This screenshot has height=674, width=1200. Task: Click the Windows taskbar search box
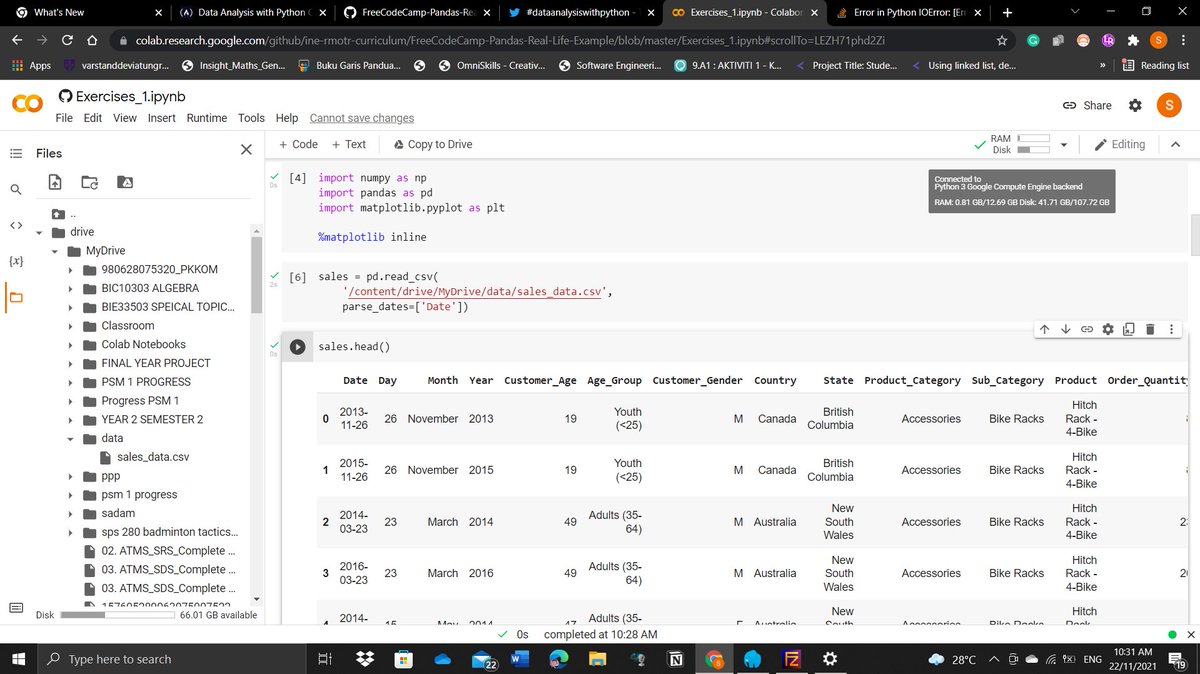[x=170, y=659]
